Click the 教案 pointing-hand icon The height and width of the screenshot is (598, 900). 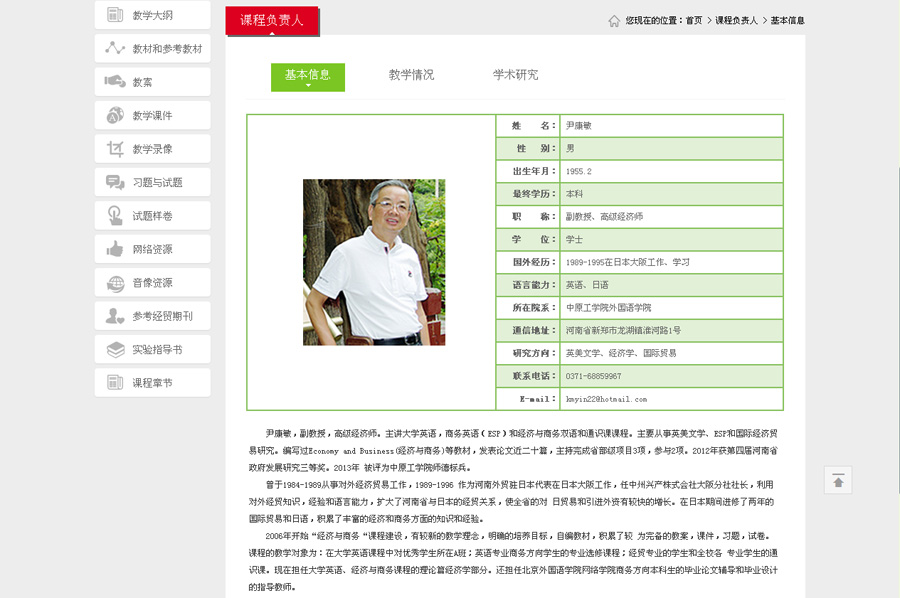(115, 81)
